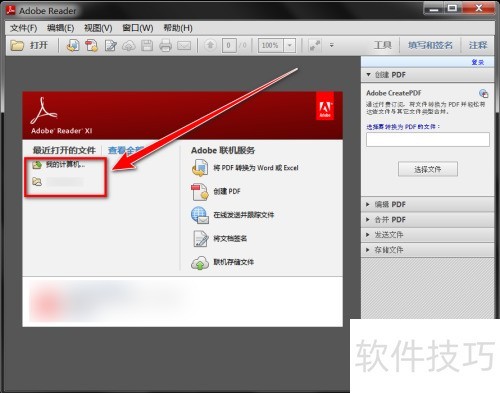This screenshot has height=393, width=500.
Task: Open the 编辑(E) menu
Action: coord(60,28)
